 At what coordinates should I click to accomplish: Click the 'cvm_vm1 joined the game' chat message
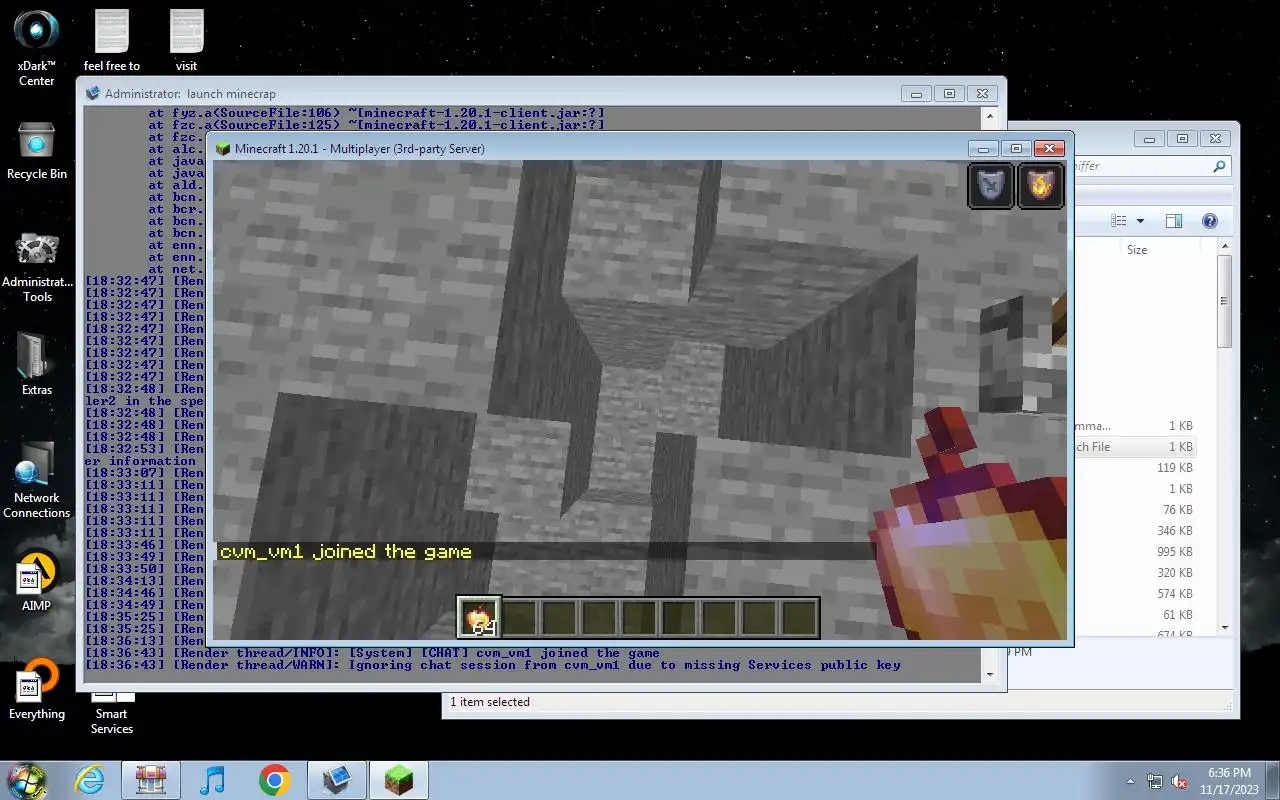coord(346,551)
